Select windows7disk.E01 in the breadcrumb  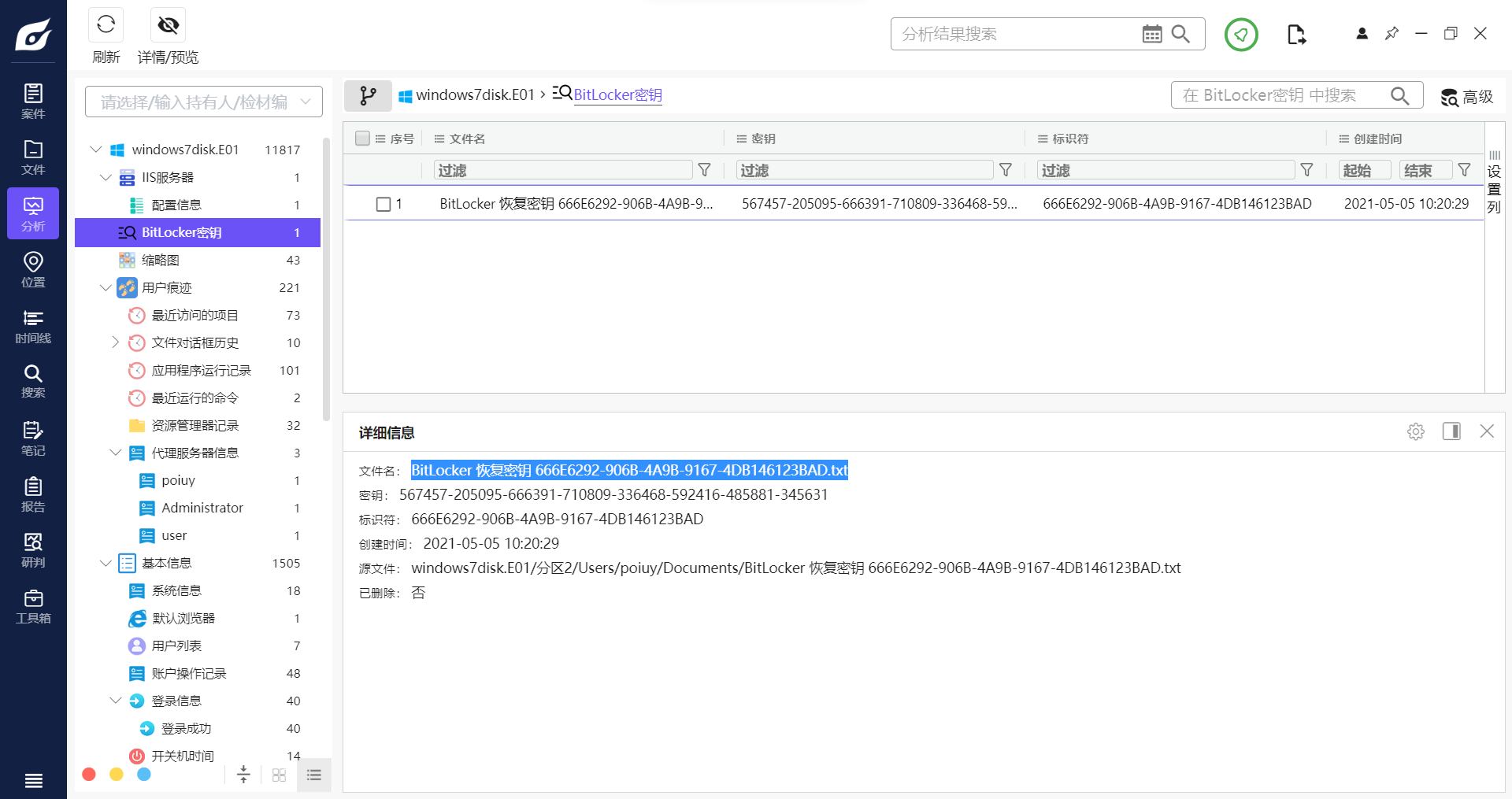pos(474,94)
